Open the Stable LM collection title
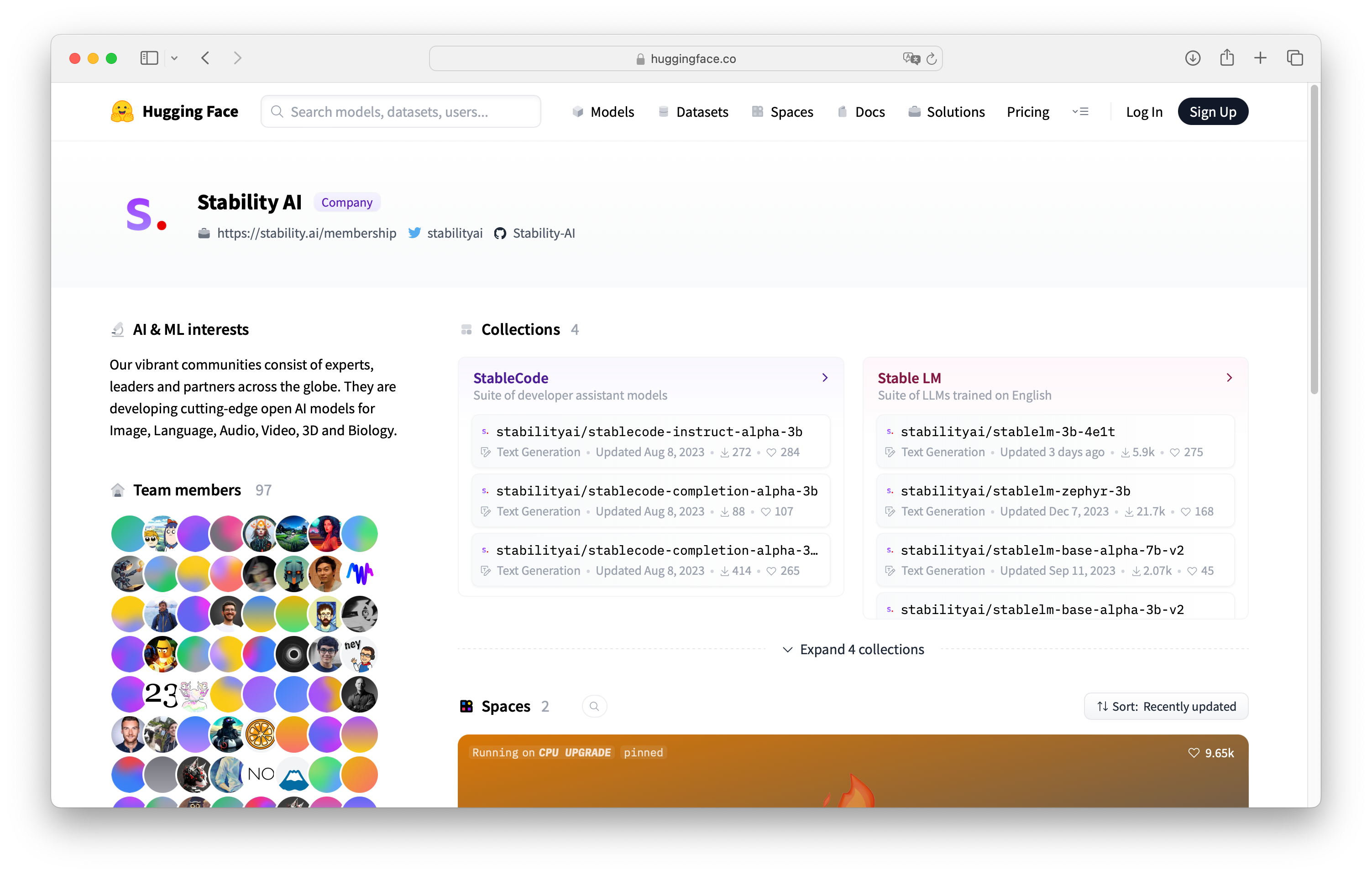This screenshot has height=875, width=1372. [909, 378]
